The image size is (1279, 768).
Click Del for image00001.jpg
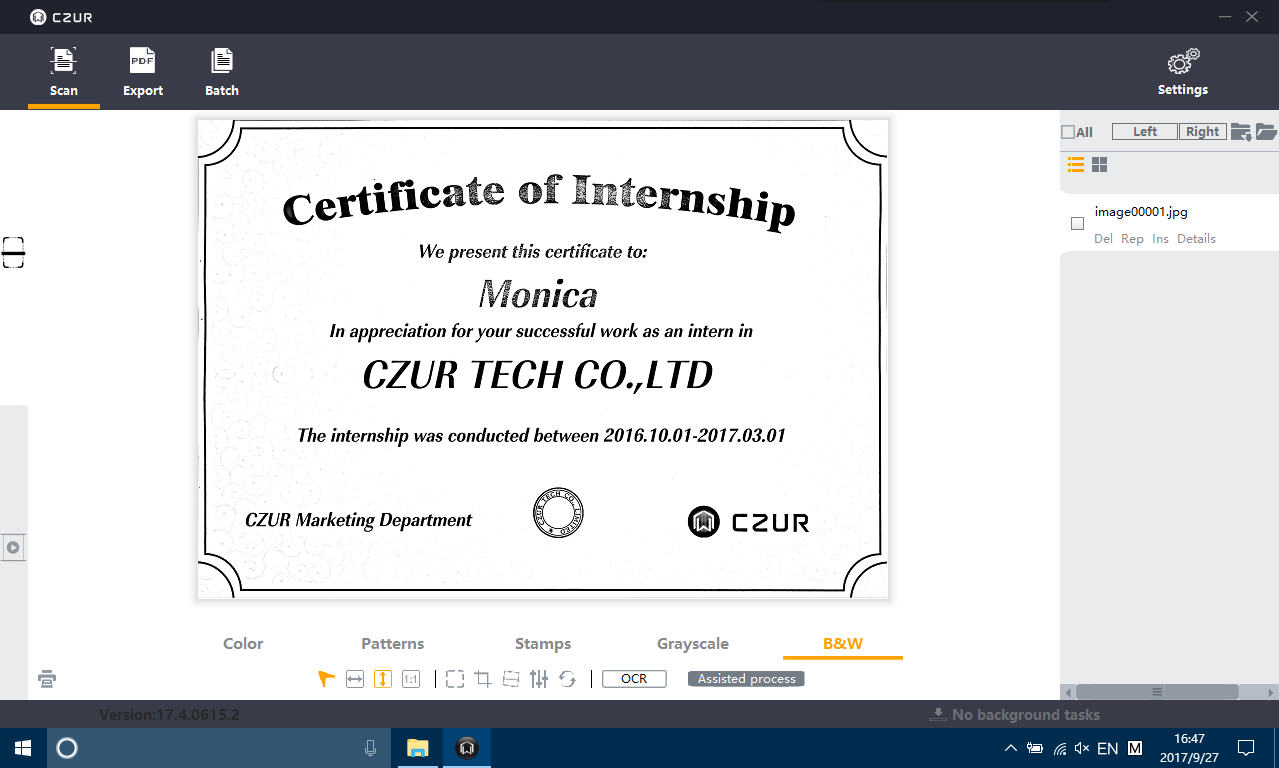(1103, 239)
